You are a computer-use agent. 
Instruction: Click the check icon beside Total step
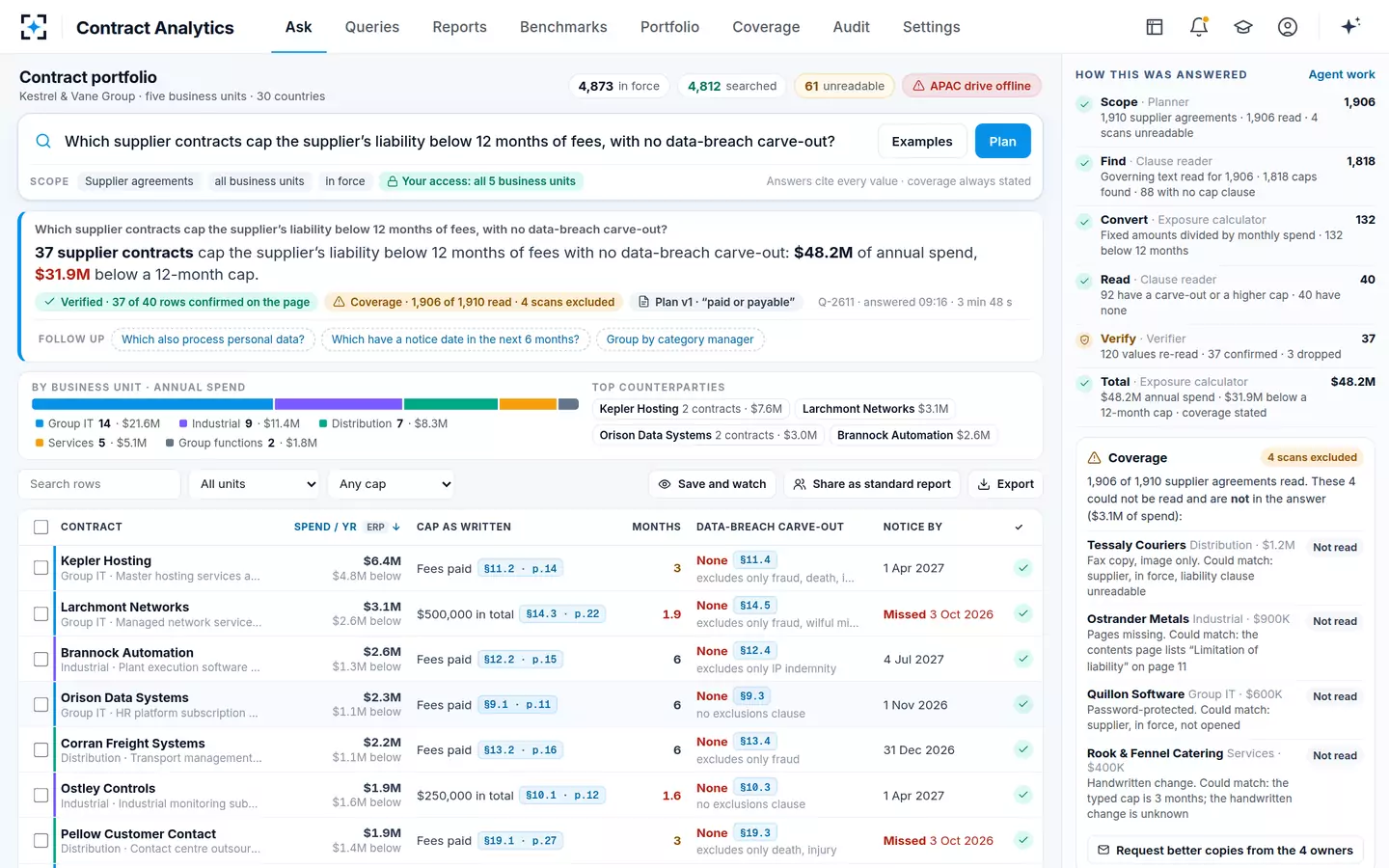pos(1084,382)
